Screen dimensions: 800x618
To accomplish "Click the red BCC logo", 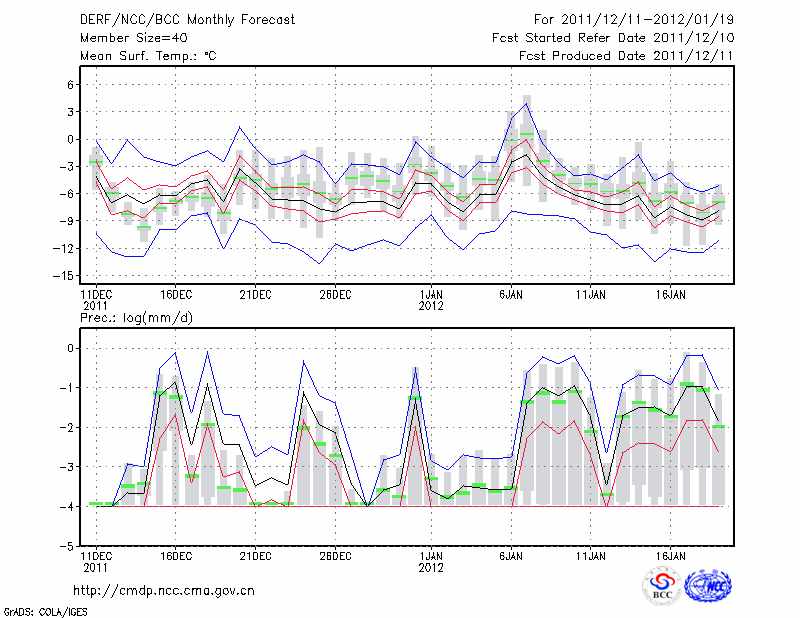I will 661,585.
